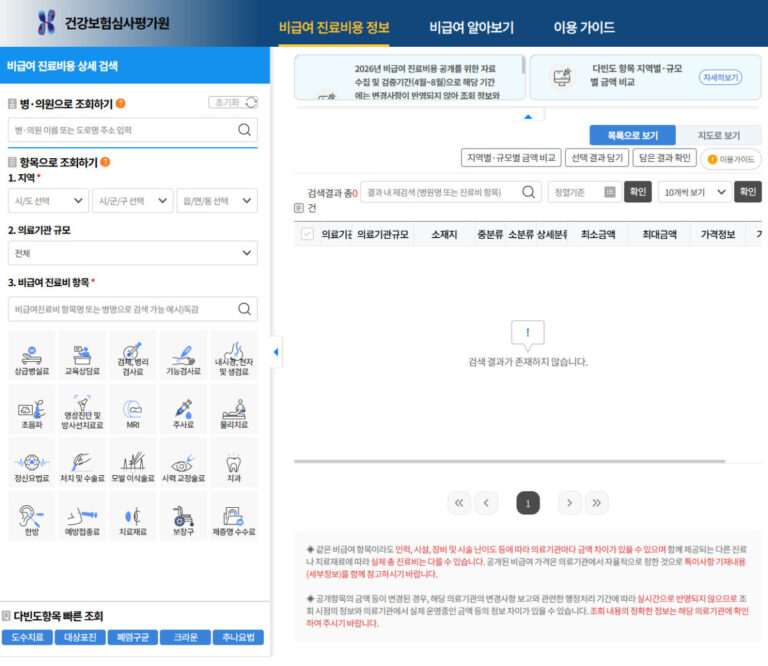This screenshot has width=768, height=666.
Task: Go to next page arrow
Action: pyautogui.click(x=570, y=503)
